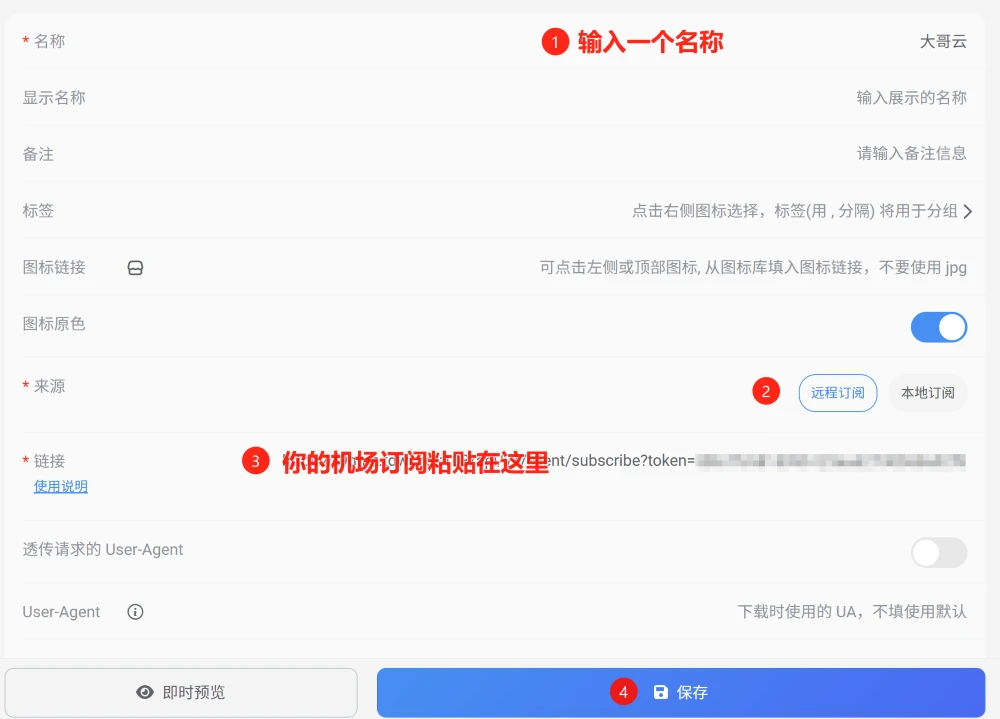Enable 透传请求的 User-Agent switch

coord(939,552)
